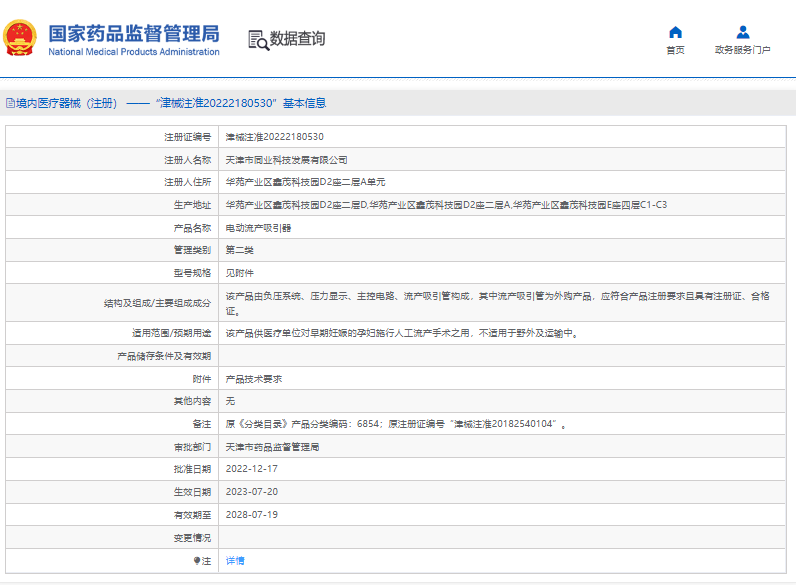Screen dimensions: 796x585
Task: Click the 国家药品监督管理局 site title
Action: coord(134,33)
